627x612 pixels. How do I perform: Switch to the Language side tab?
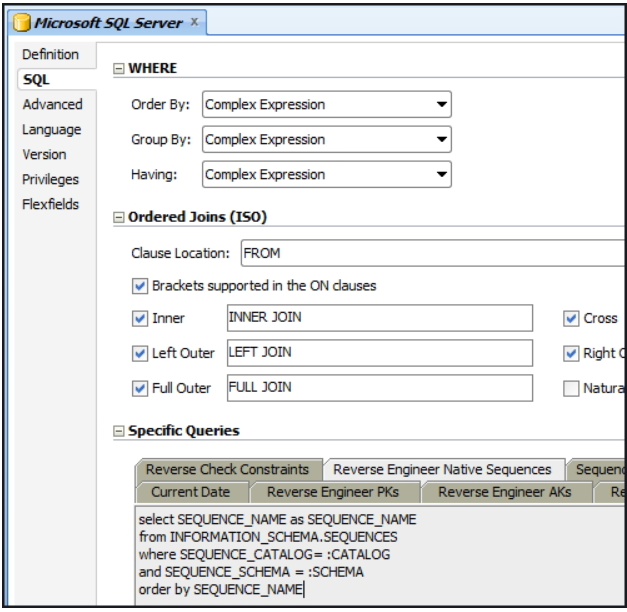[x=52, y=130]
